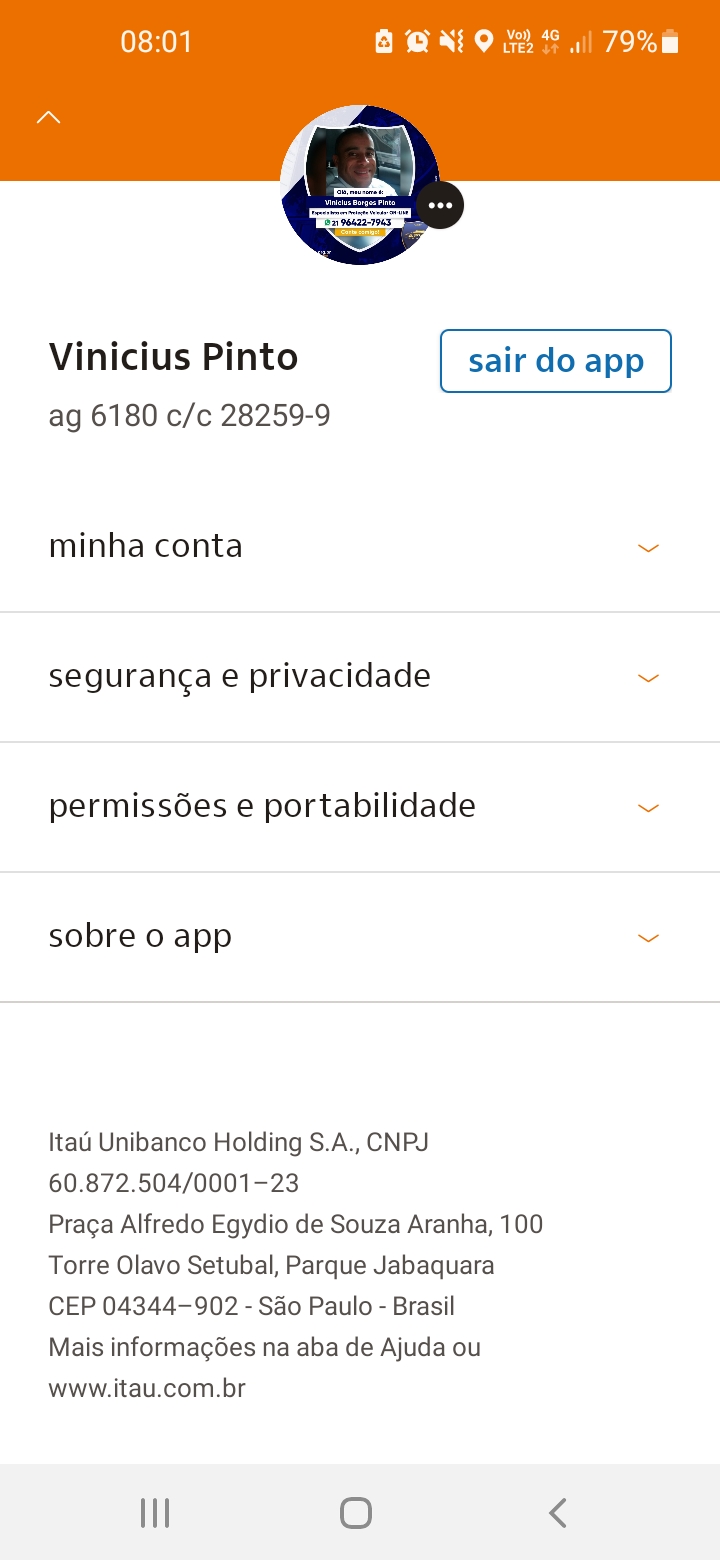Tap the www.itau.com.br website text
This screenshot has width=720, height=1560.
[x=147, y=1388]
